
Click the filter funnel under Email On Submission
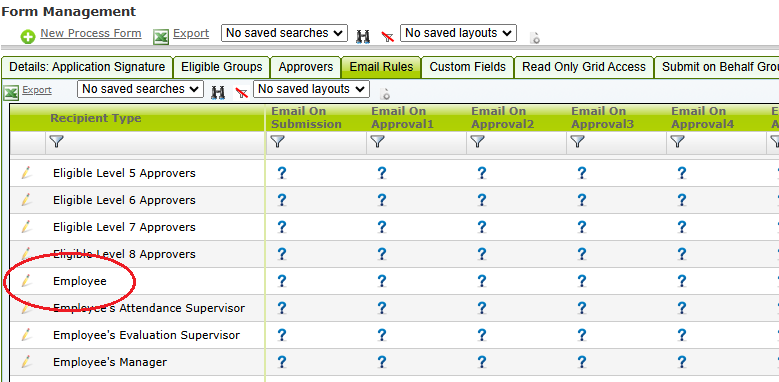(277, 143)
